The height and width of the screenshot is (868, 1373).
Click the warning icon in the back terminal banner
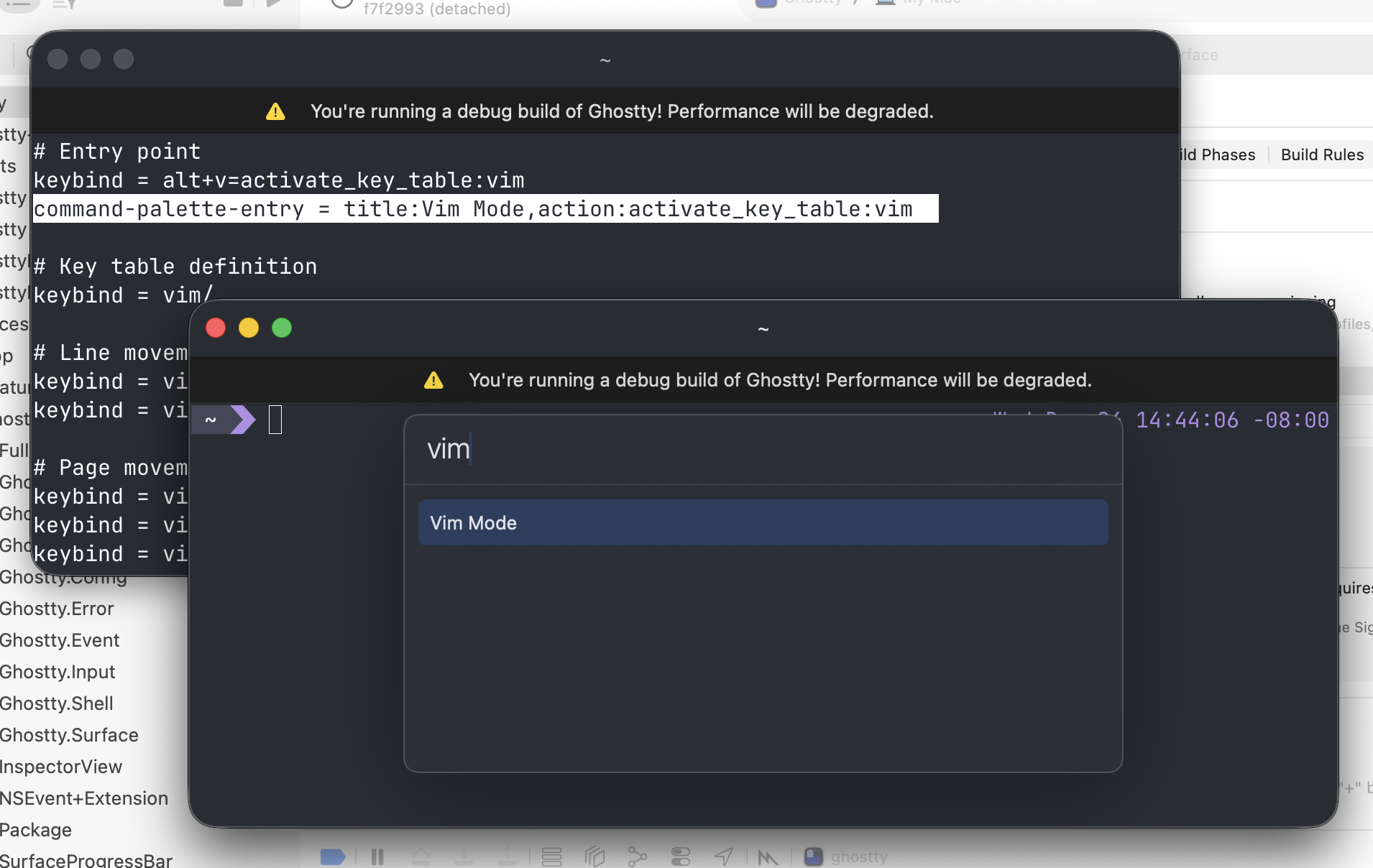coord(275,111)
